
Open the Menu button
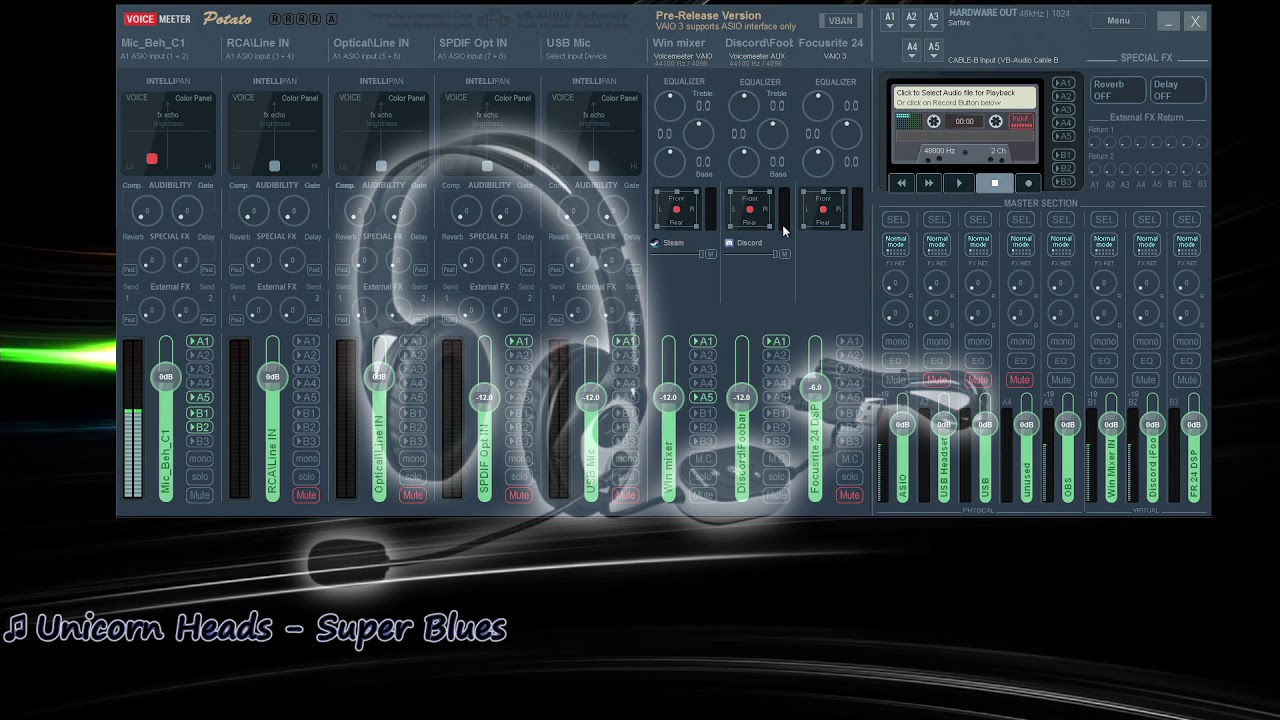coord(1118,21)
